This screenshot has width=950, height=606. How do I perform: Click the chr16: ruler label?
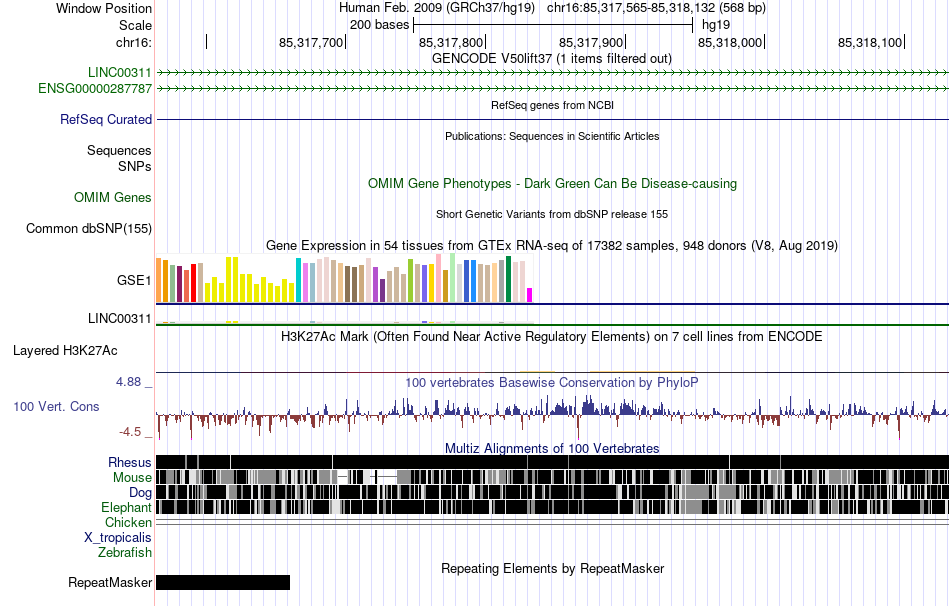(x=133, y=42)
